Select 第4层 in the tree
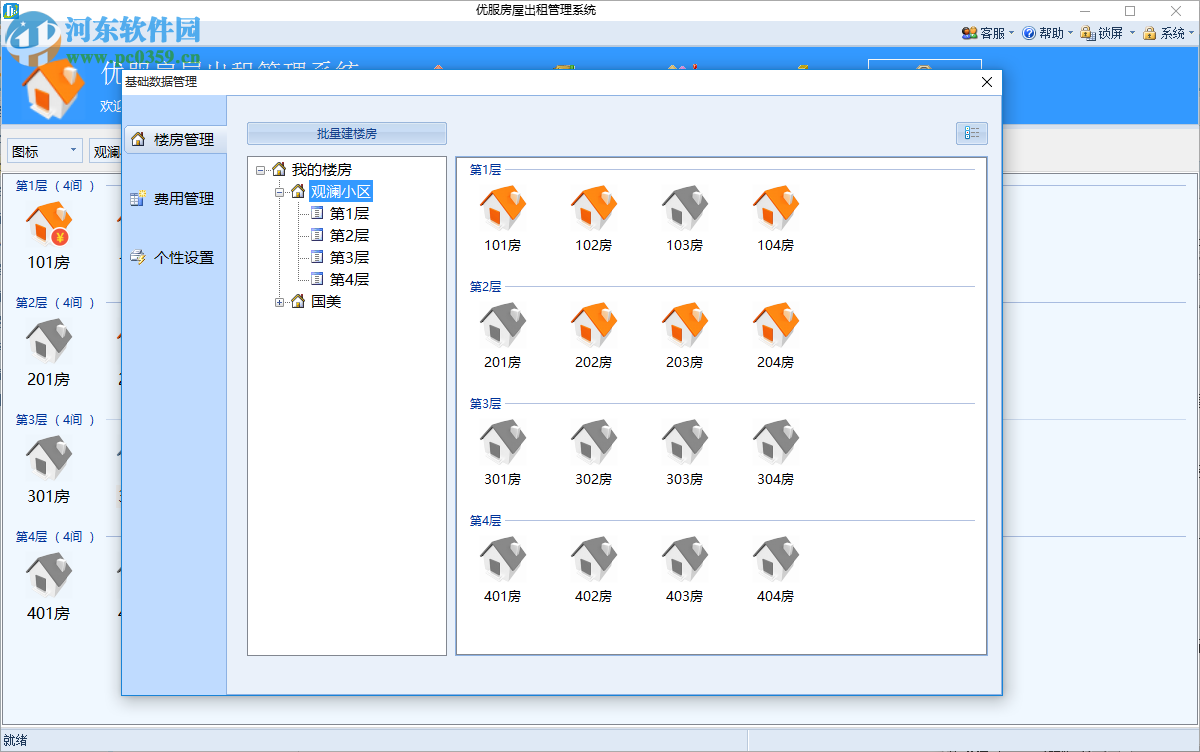The width and height of the screenshot is (1200, 752). coord(349,280)
